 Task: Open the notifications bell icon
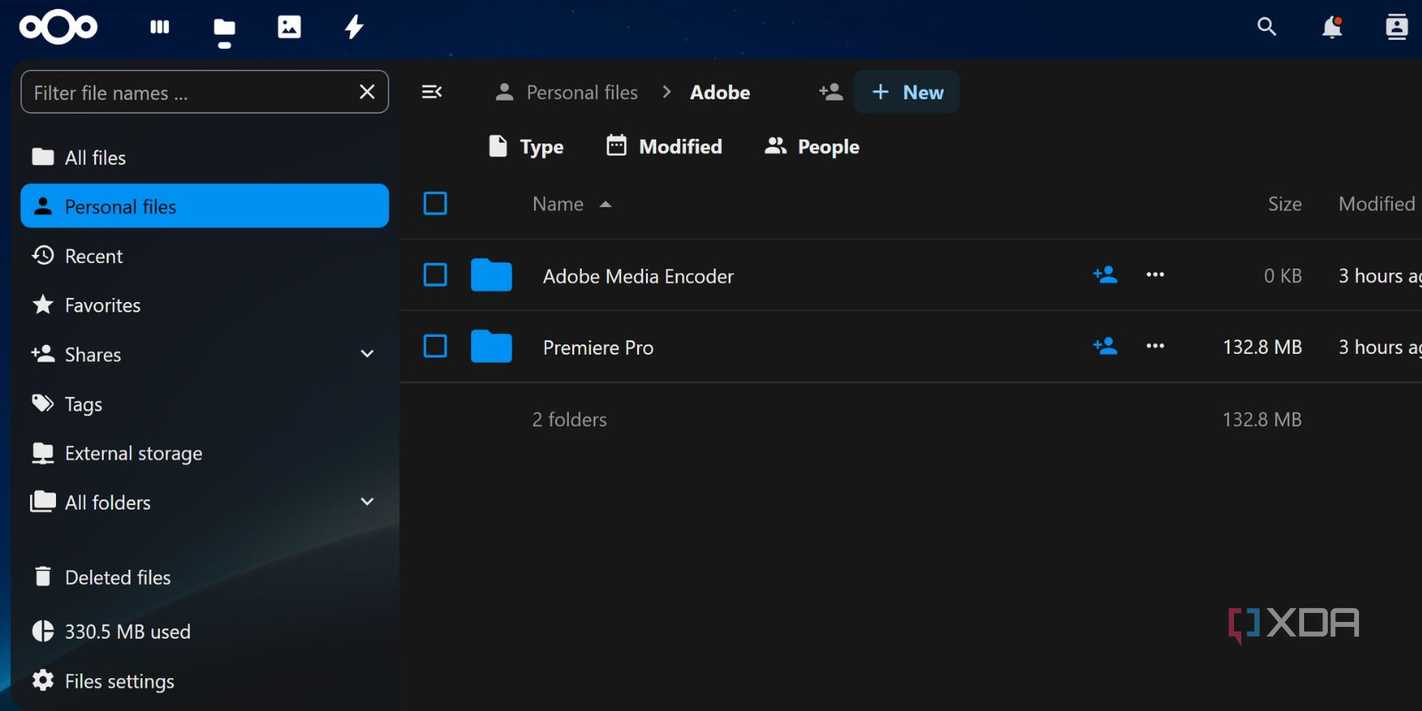(x=1332, y=27)
